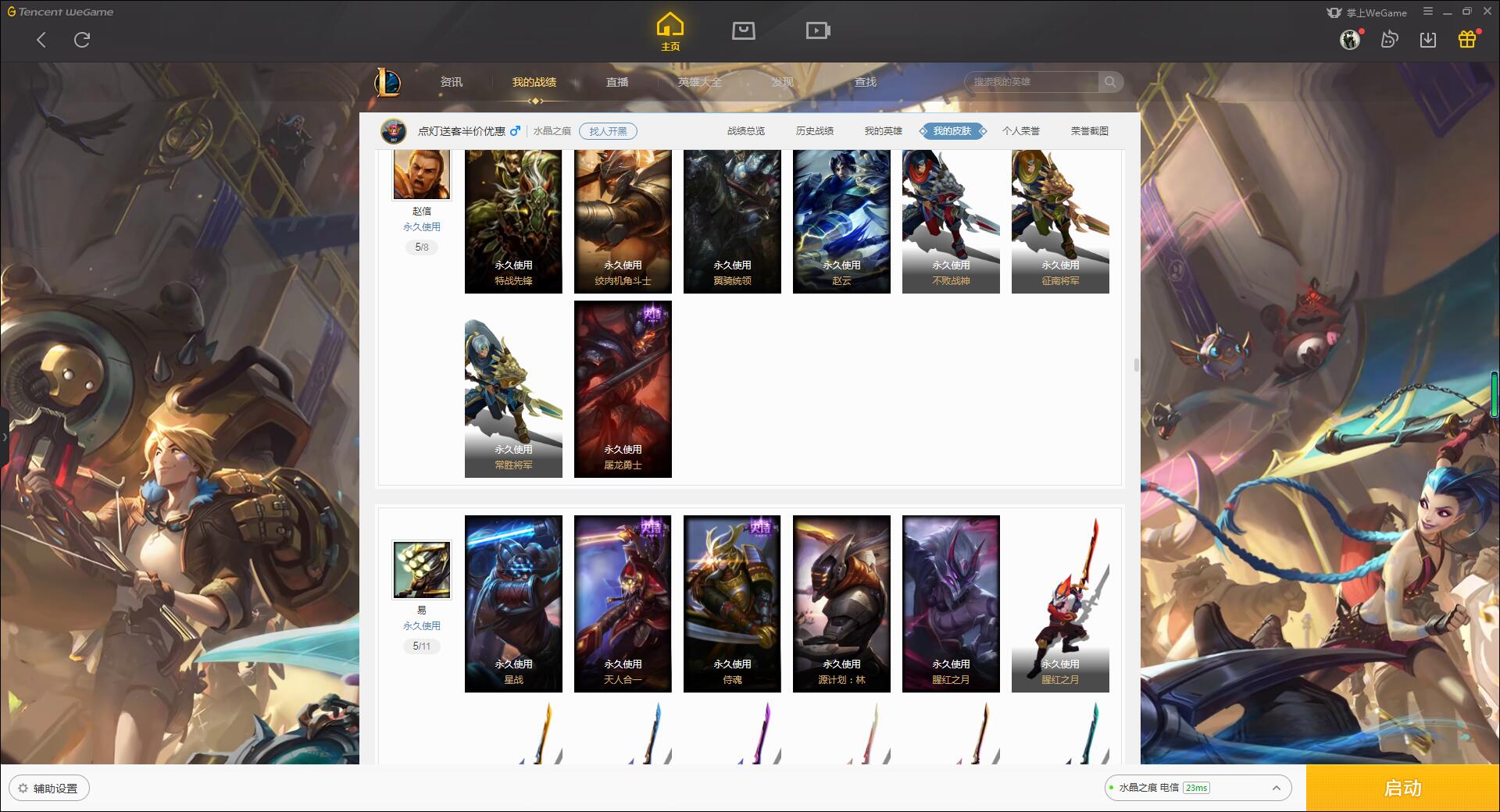
Task: Open the 常胜将军 skin card
Action: tap(513, 389)
